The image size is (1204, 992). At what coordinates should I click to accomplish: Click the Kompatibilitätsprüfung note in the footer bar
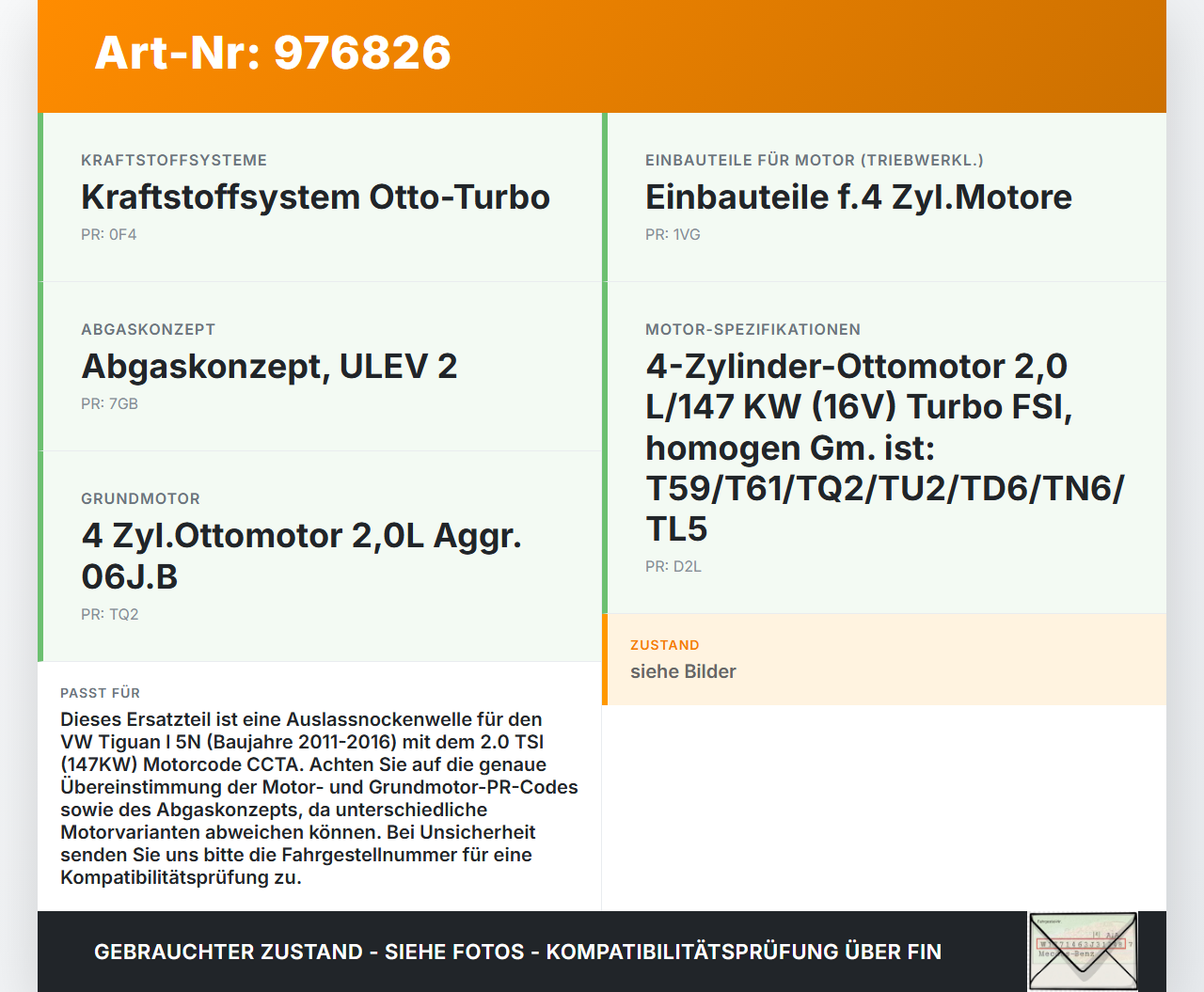tap(517, 952)
